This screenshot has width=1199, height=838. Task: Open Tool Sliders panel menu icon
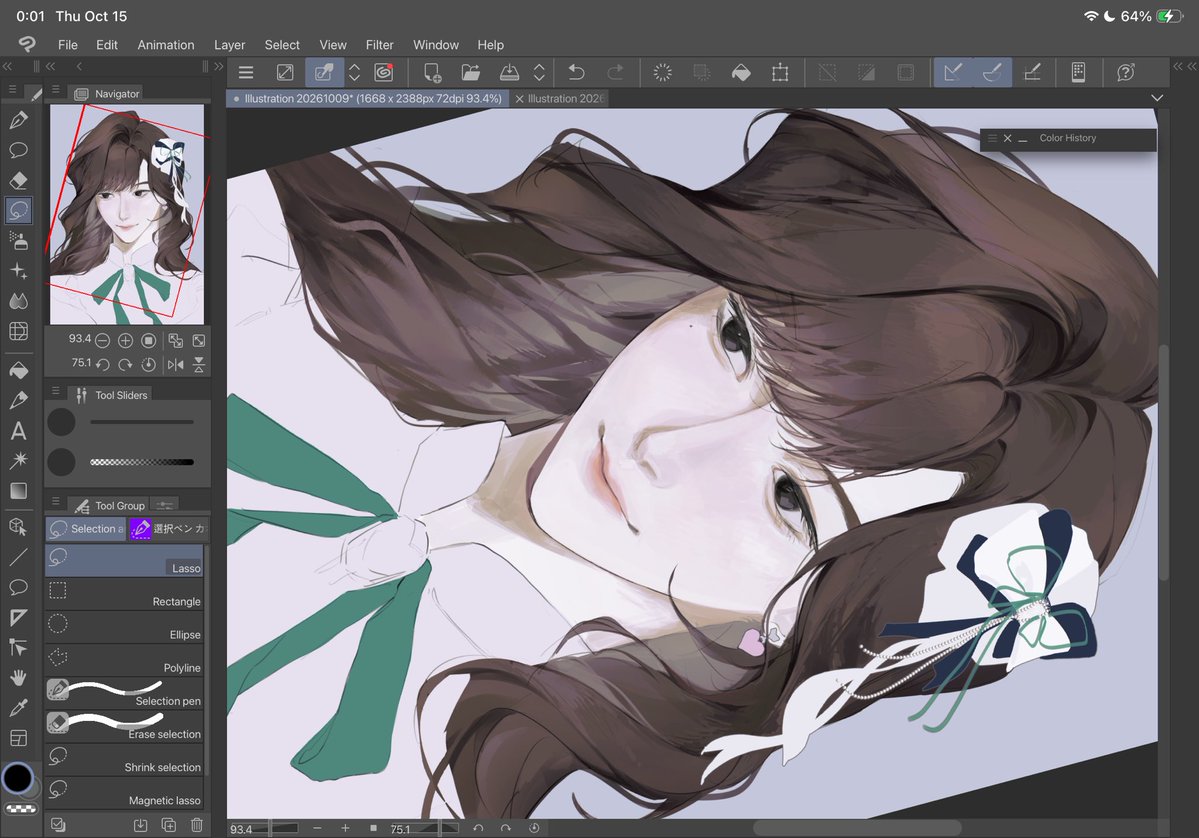click(55, 391)
